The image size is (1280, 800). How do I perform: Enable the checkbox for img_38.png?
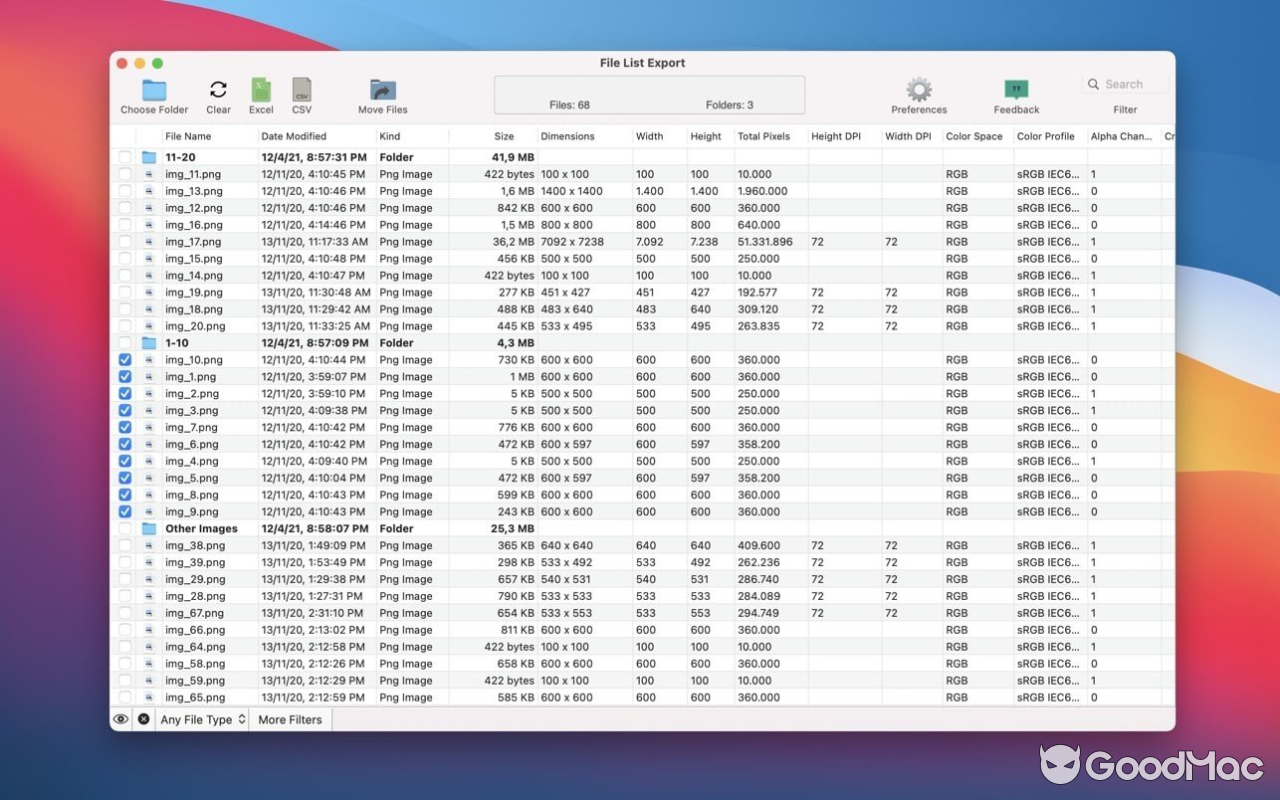124,545
